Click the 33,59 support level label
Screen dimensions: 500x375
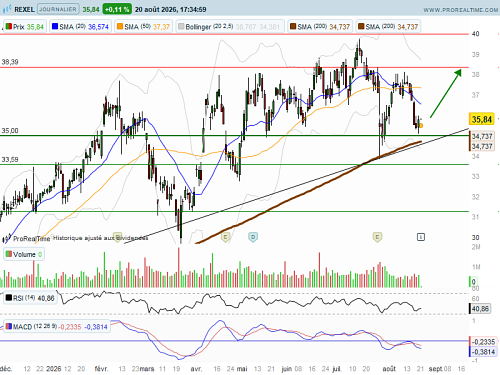click(x=10, y=160)
